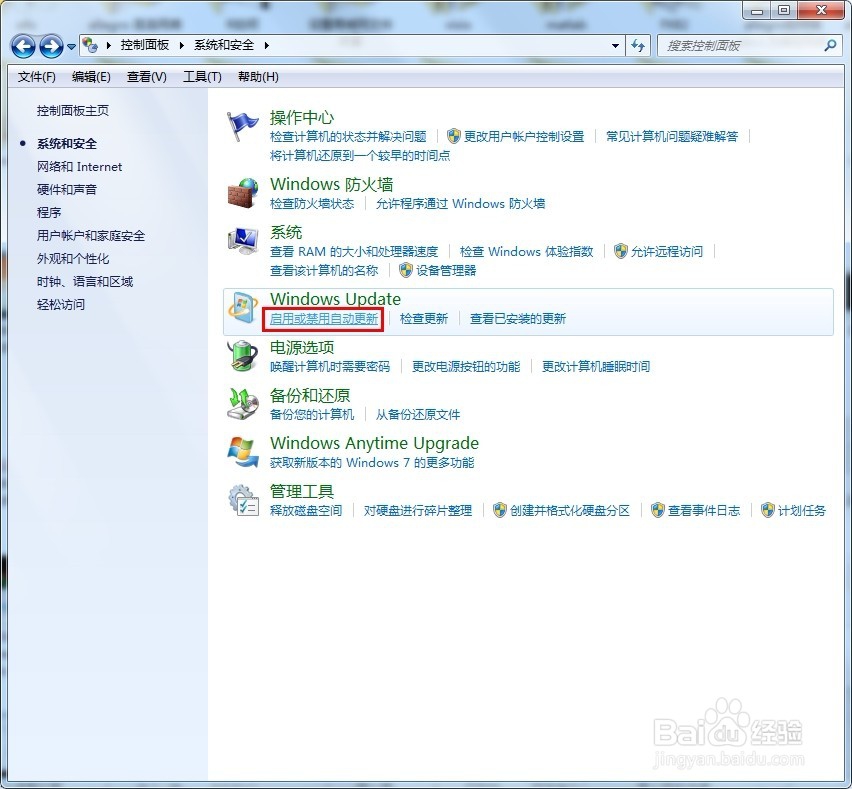
Task: Open 常见计算机问题疑难解答
Action: [672, 136]
